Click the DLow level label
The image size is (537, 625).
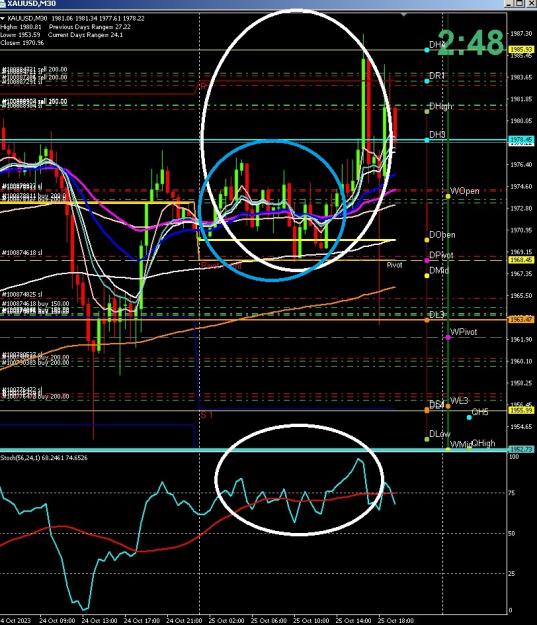click(440, 434)
